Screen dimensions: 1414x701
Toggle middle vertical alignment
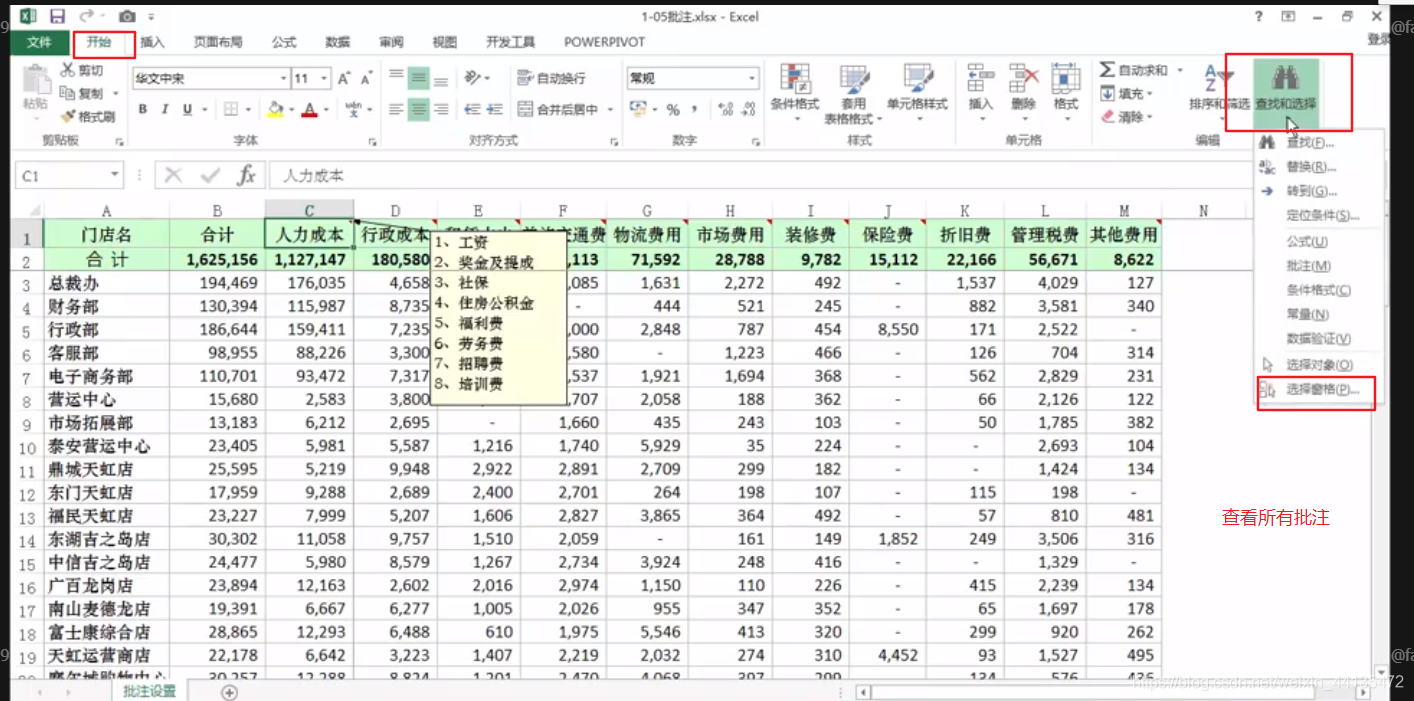point(418,78)
